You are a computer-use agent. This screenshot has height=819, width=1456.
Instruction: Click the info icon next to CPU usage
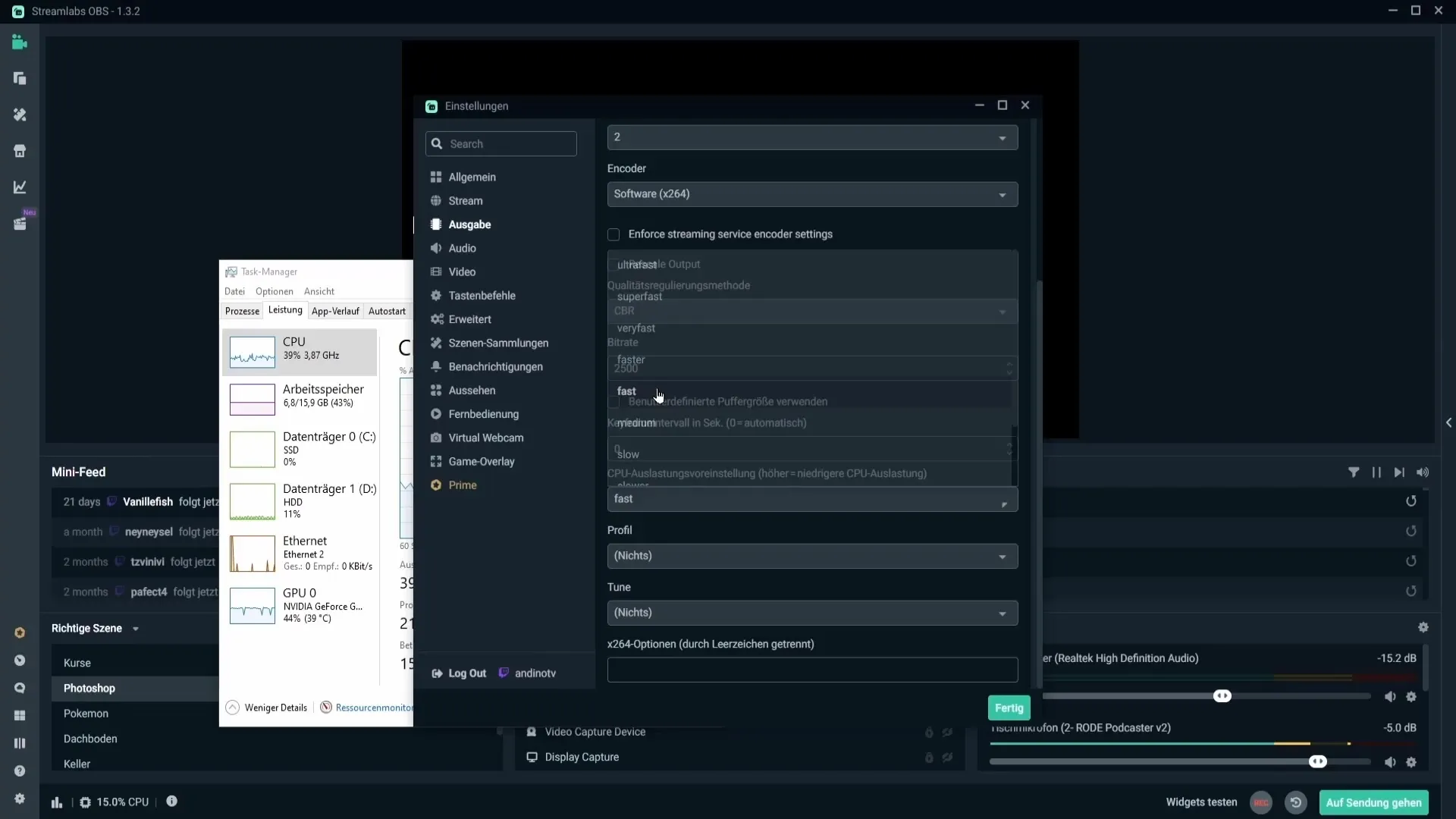pos(172,802)
